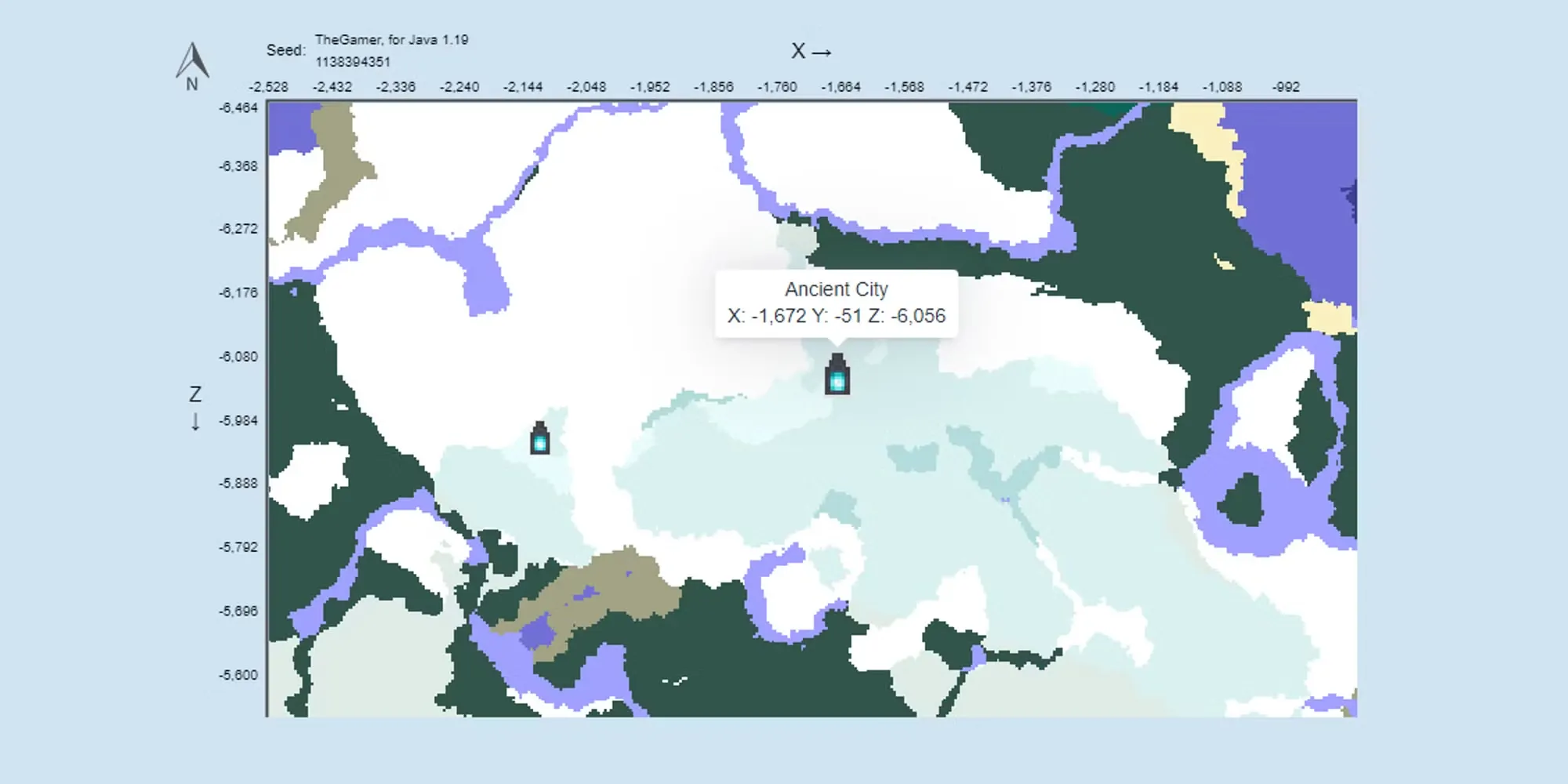This screenshot has width=1568, height=784.
Task: Click Z axis value -6,368
Action: (238, 166)
